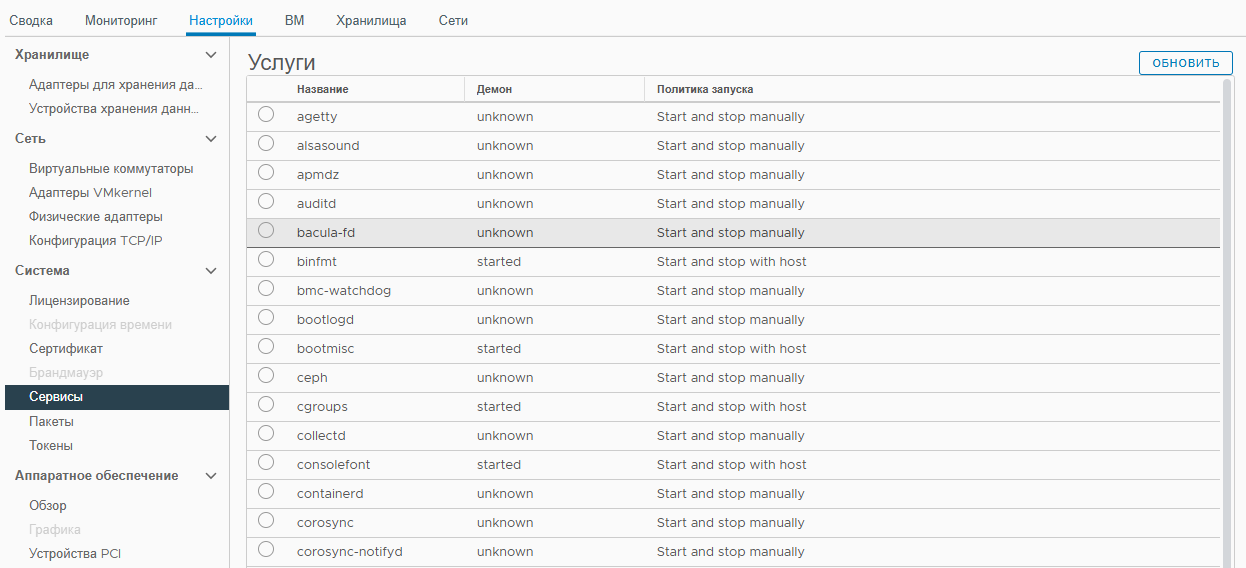Viewport: 1246px width, 568px height.
Task: Open the top Хранилища tab
Action: click(371, 20)
